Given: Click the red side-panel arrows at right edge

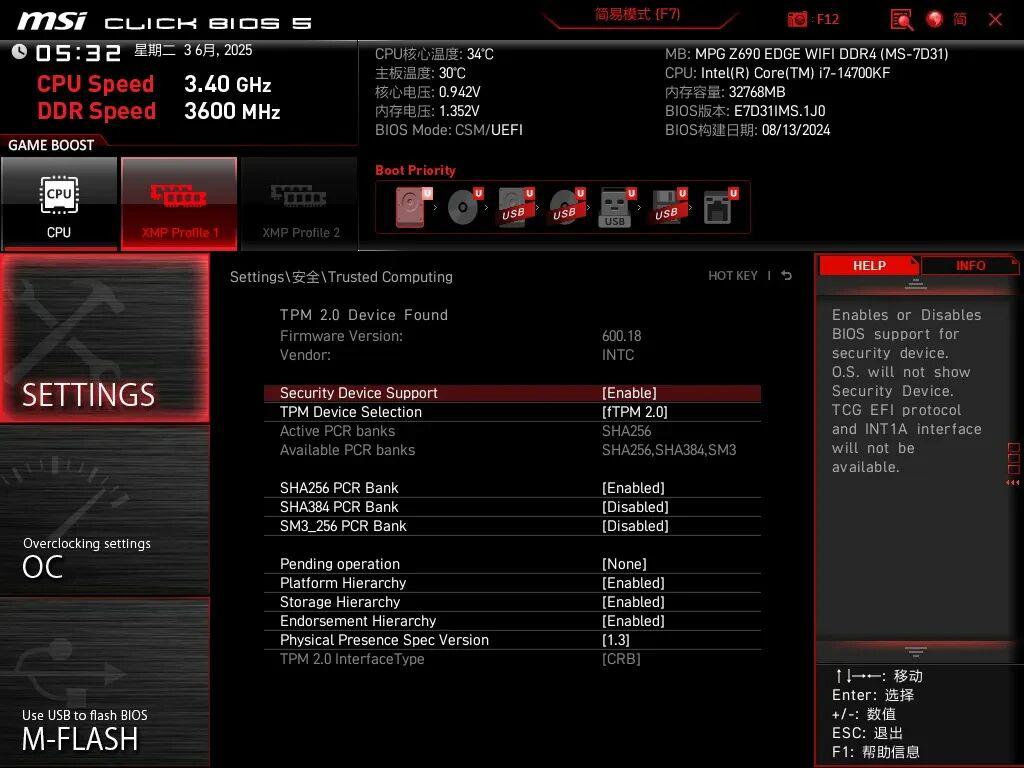Looking at the screenshot, I should [1013, 482].
